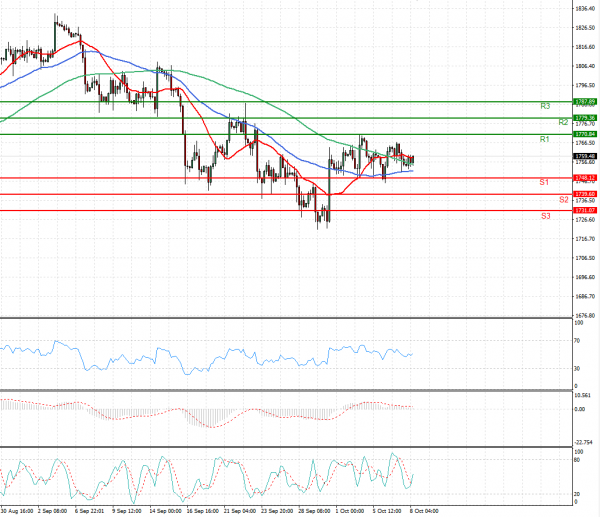Select the green 1787.89 price tag

point(585,102)
